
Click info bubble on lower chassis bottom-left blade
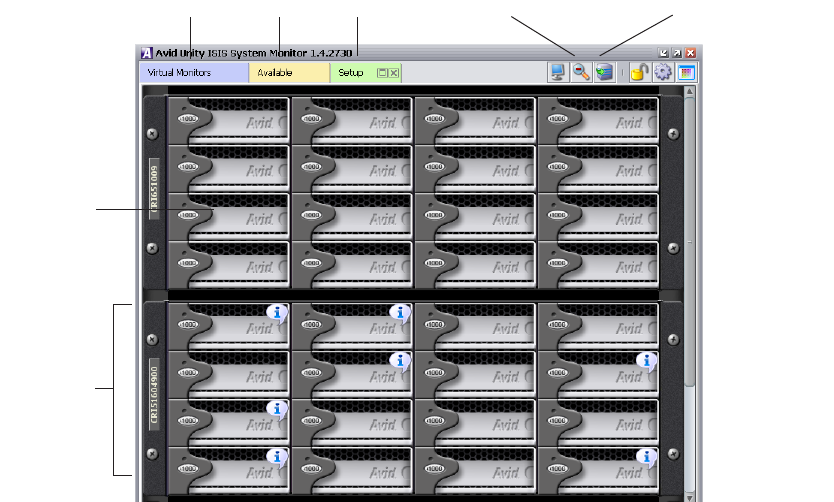[x=277, y=457]
